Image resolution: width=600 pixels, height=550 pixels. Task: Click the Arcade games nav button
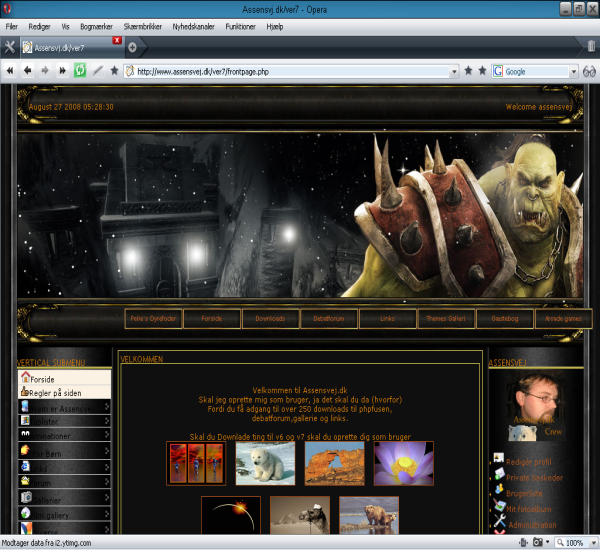coord(563,318)
